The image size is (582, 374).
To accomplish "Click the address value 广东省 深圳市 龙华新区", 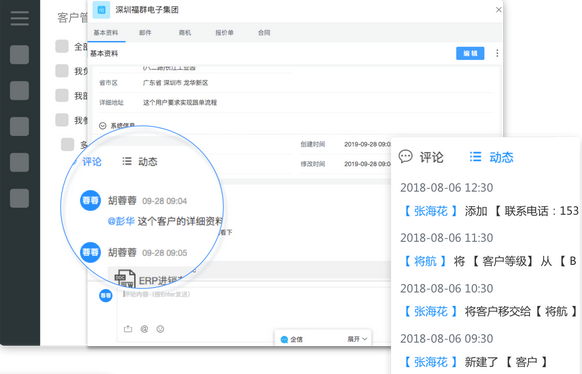I will (176, 83).
